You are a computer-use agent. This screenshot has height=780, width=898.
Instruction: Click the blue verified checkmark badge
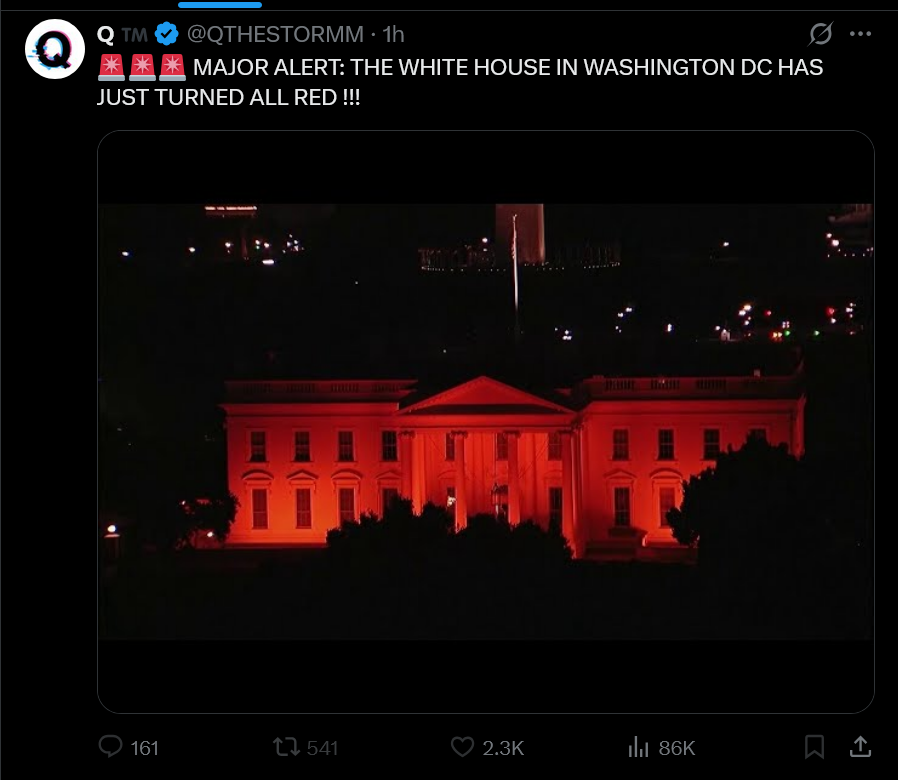pos(167,34)
